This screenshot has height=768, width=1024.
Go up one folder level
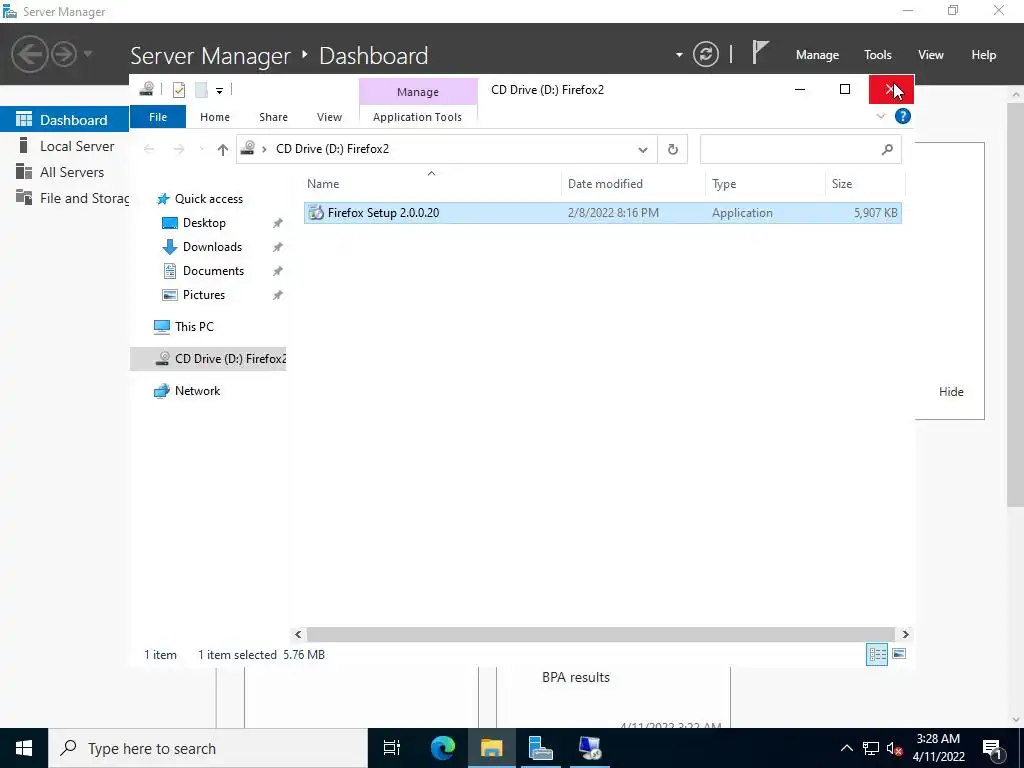[223, 150]
